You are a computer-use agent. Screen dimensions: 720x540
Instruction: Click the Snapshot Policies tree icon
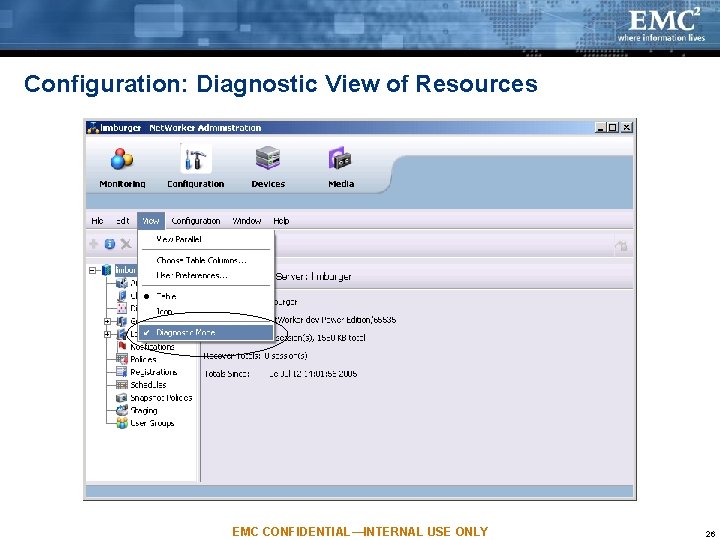[x=122, y=398]
